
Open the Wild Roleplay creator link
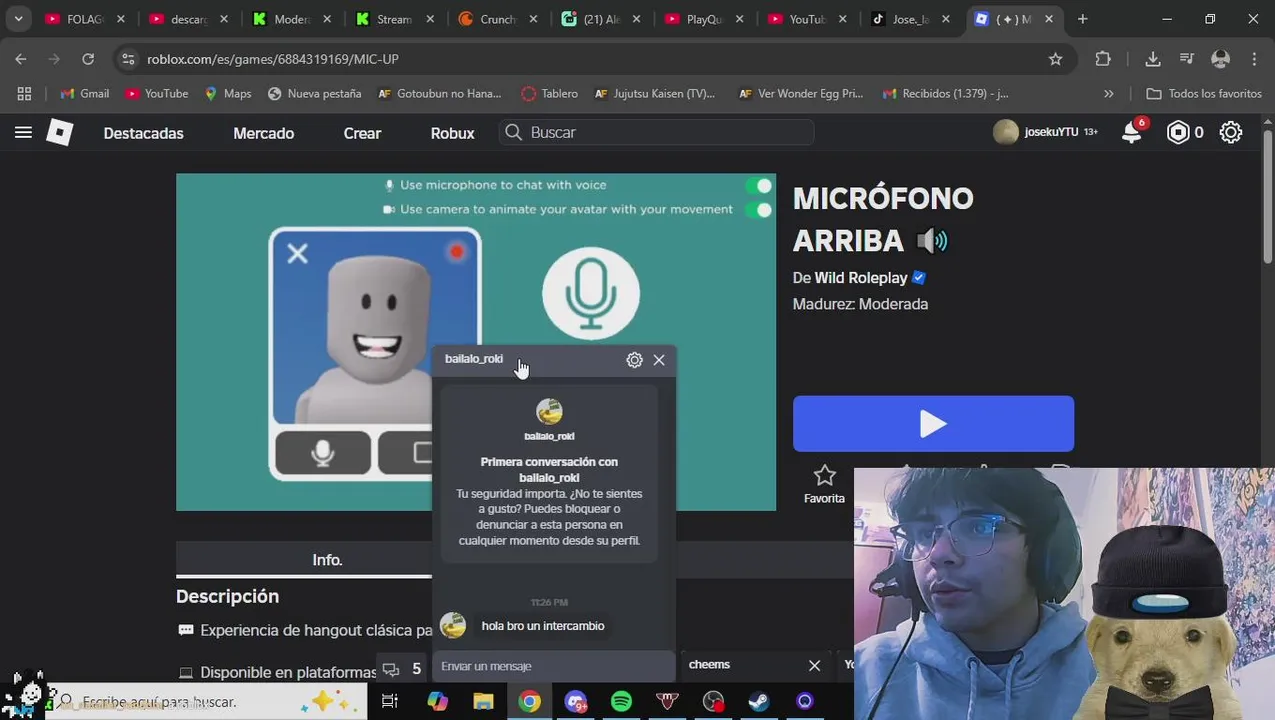(x=861, y=278)
